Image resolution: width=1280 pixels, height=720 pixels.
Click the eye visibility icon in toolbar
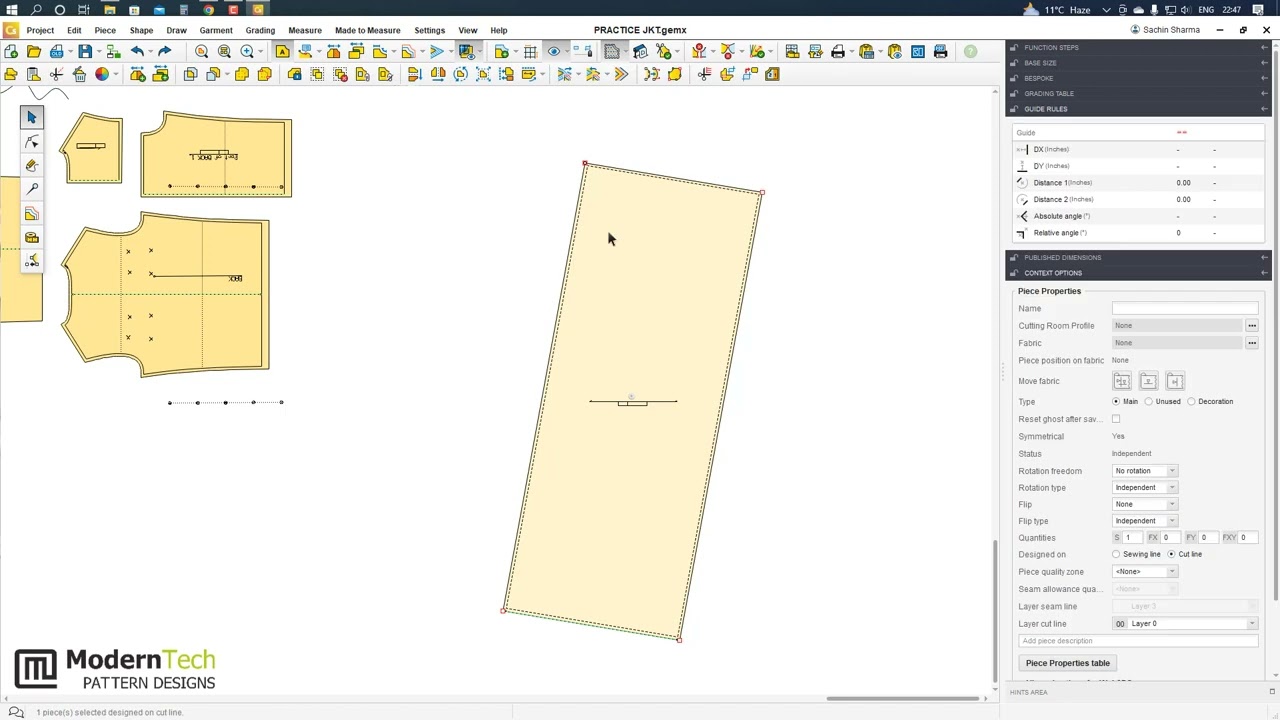point(554,51)
